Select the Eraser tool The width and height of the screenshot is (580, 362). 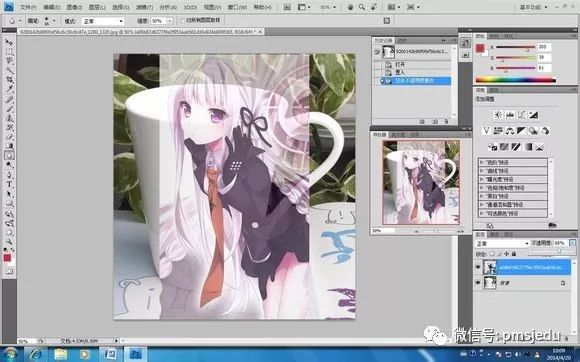[x=9, y=137]
